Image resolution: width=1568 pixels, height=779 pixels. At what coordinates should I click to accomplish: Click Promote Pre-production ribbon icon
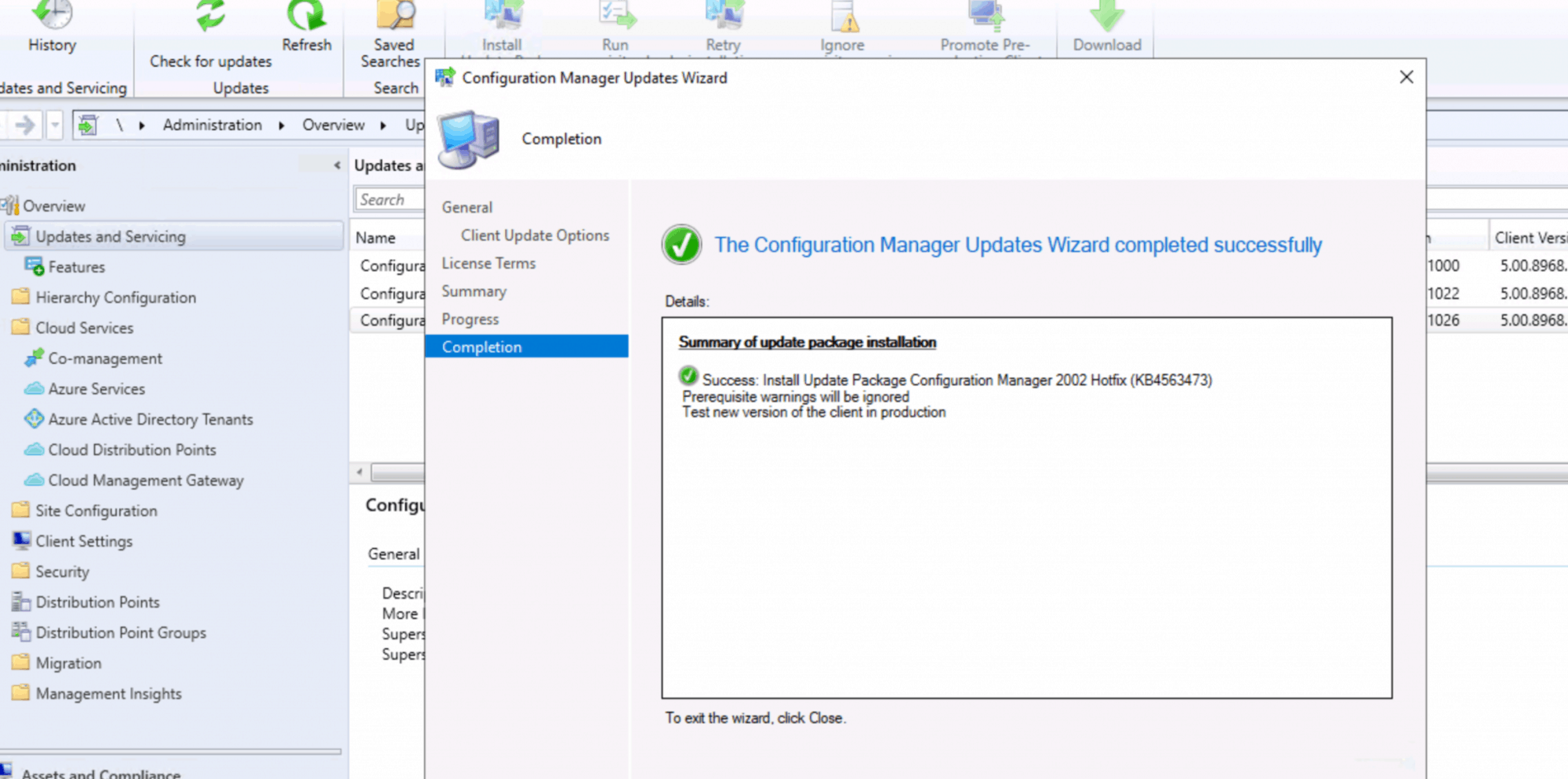(985, 16)
